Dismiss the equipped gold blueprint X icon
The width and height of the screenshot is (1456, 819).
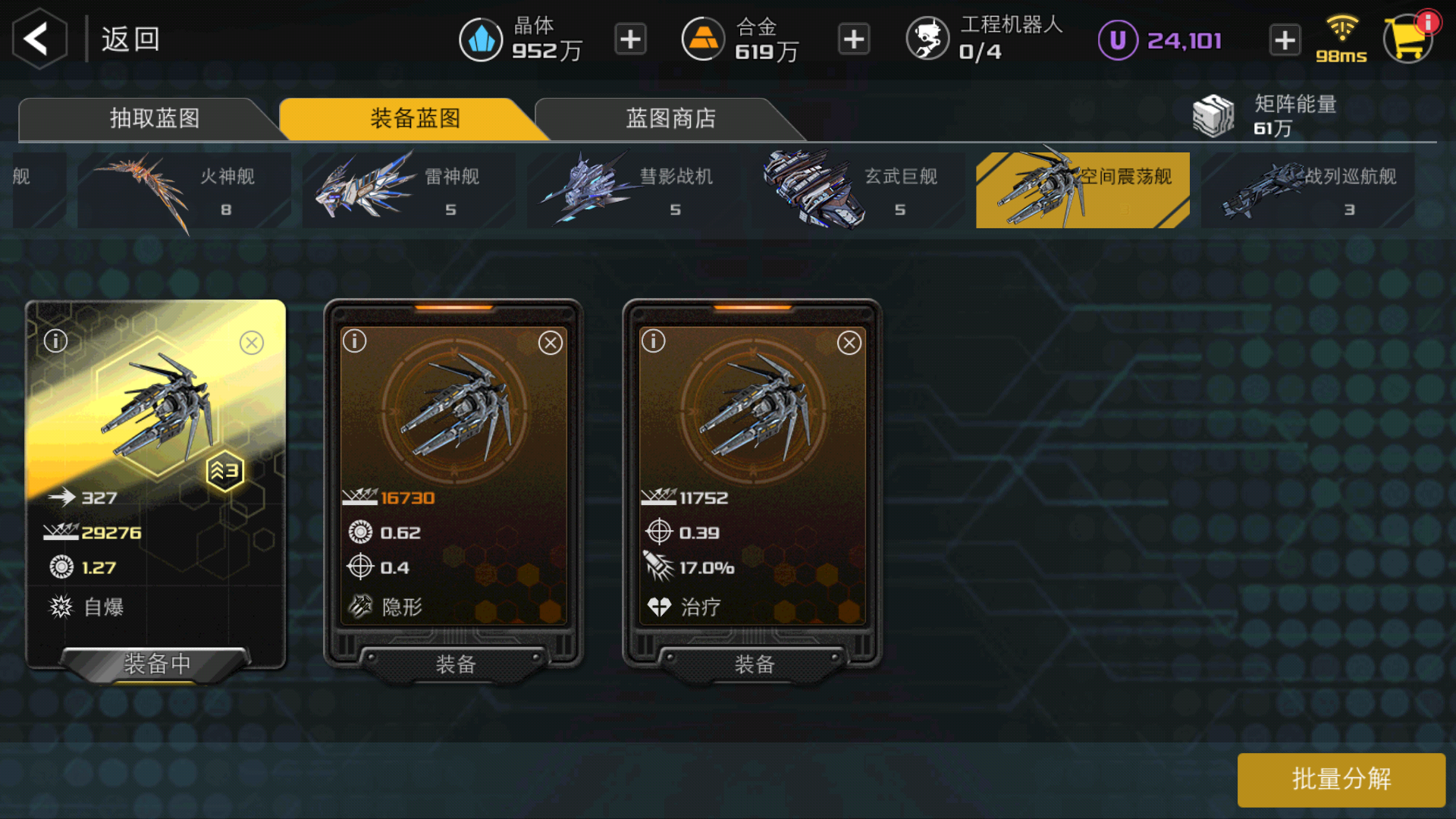point(252,343)
